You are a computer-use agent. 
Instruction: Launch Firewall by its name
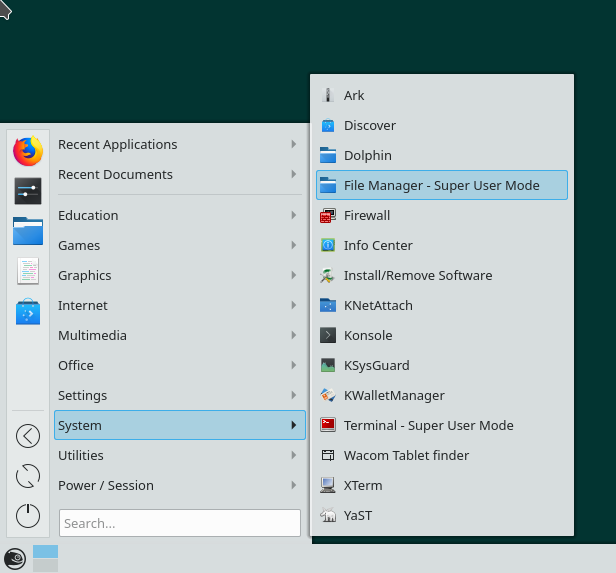point(367,215)
